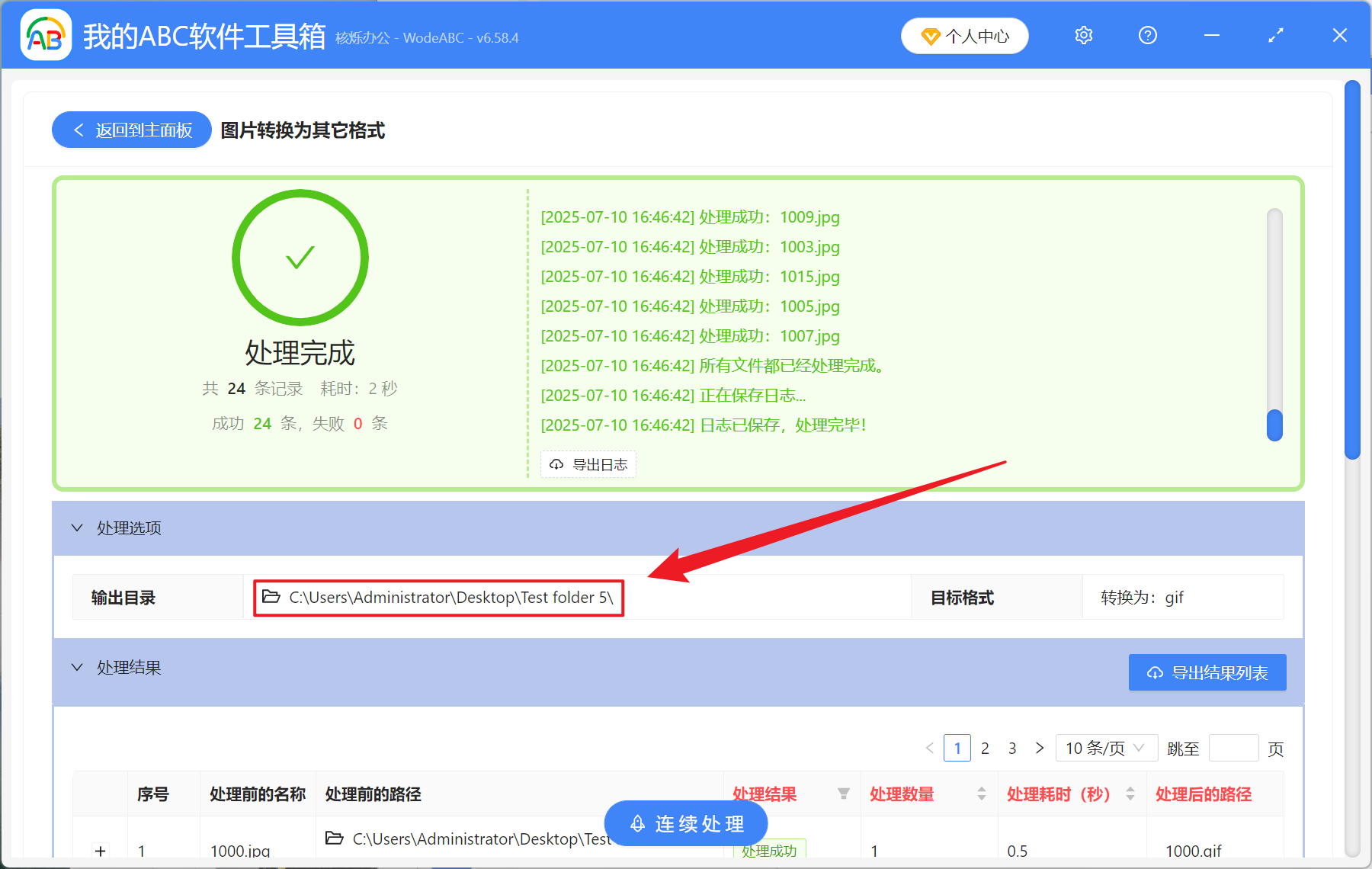Select page 3 of results
This screenshot has width=1372, height=869.
click(1012, 748)
